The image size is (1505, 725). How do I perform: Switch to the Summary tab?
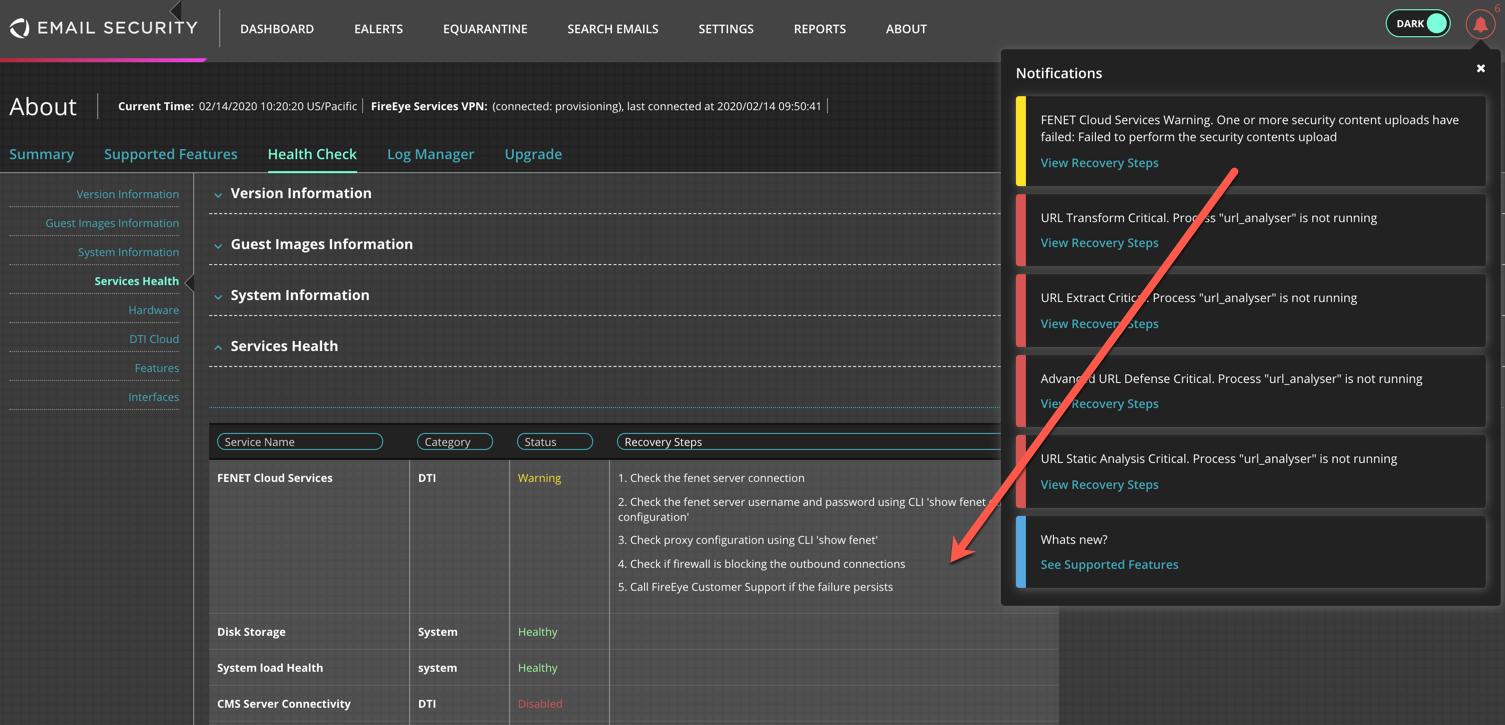pos(42,154)
